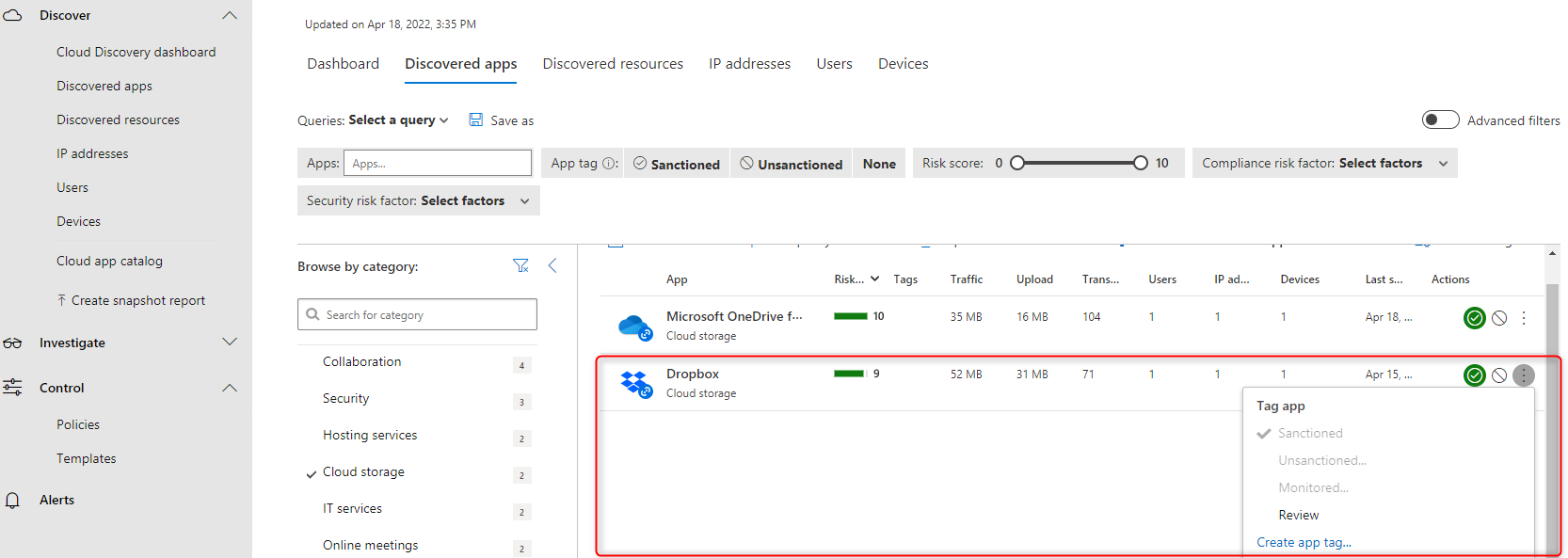Screen dimensions: 1568x558
Task: Open Cloud app catalog in sidebar
Action: click(109, 262)
